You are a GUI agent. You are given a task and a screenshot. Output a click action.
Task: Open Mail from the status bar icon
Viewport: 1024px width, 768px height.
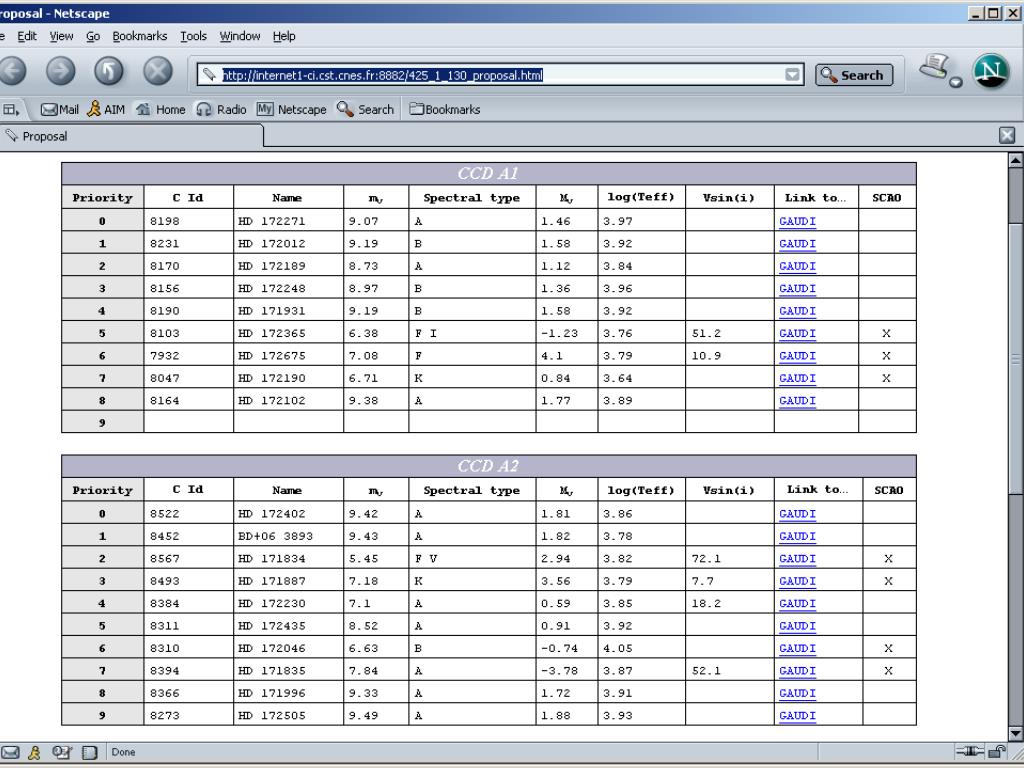(10, 752)
